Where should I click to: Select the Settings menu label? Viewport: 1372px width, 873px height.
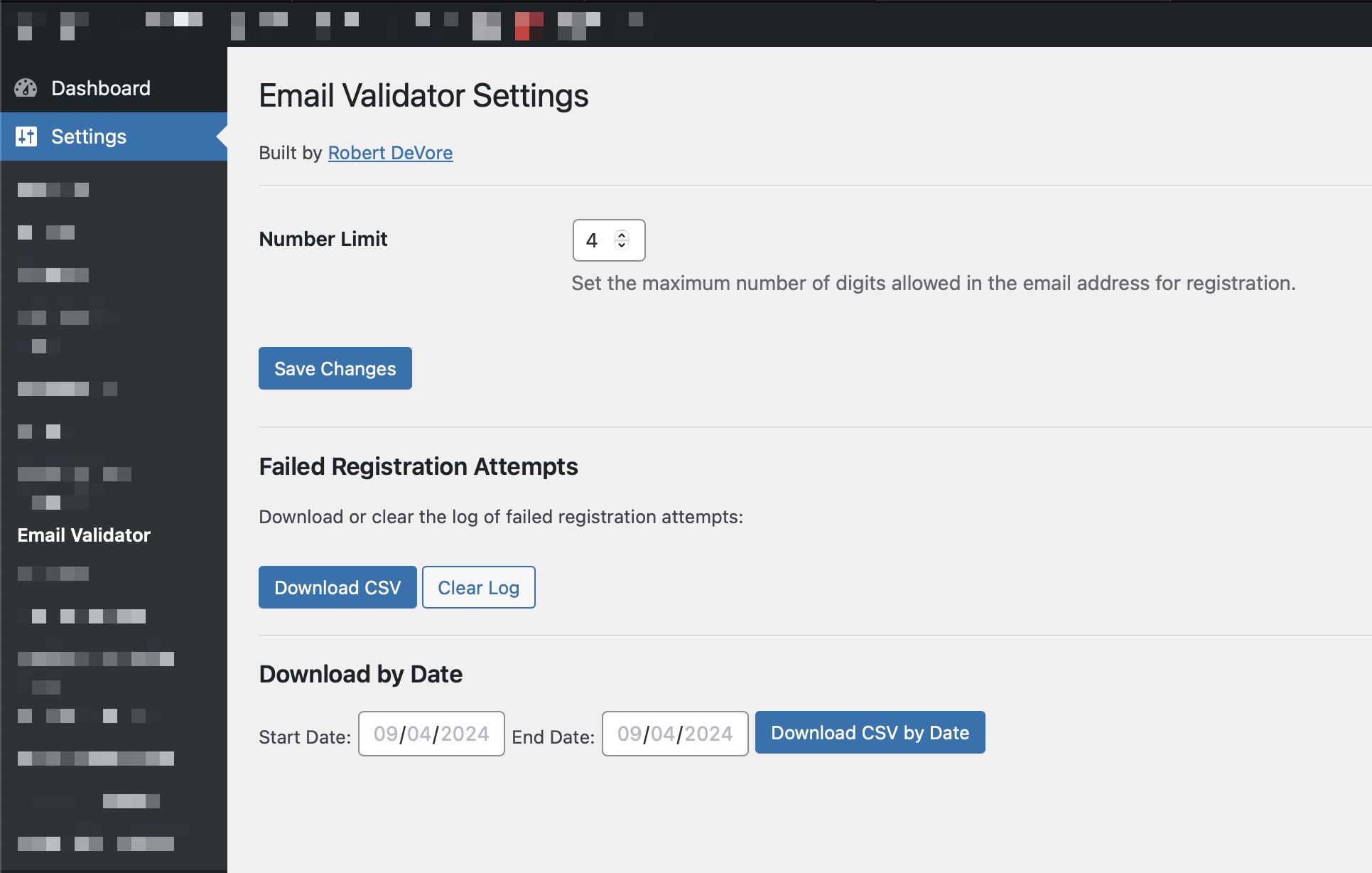(89, 136)
